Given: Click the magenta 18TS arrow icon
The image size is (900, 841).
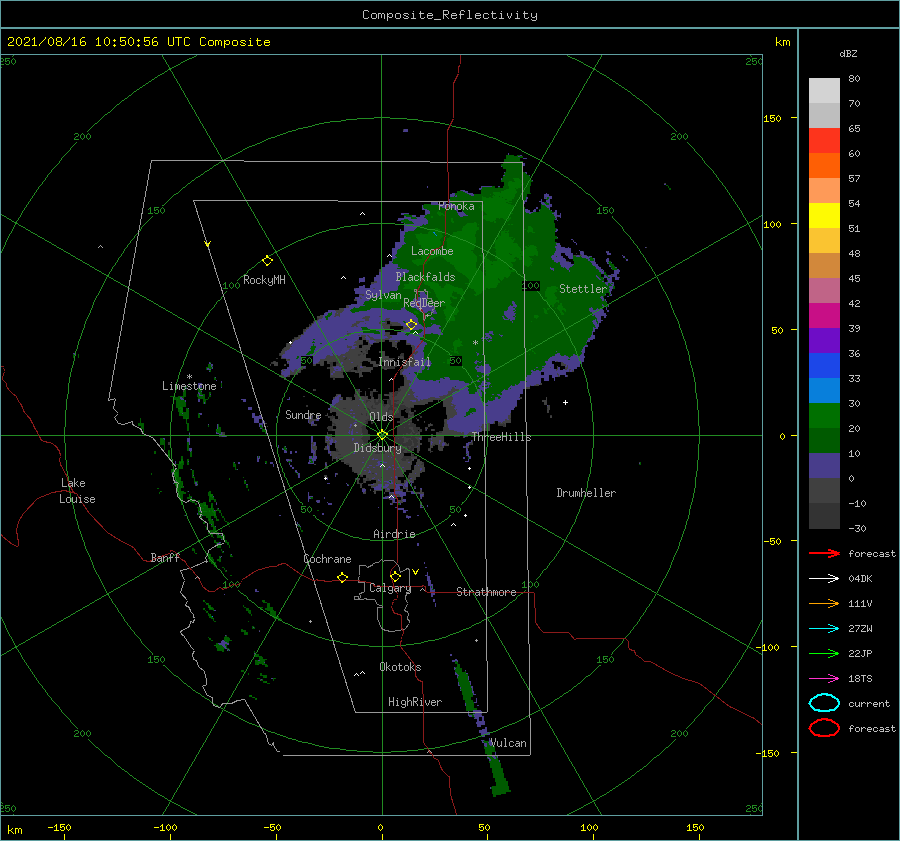Looking at the screenshot, I should [x=824, y=679].
